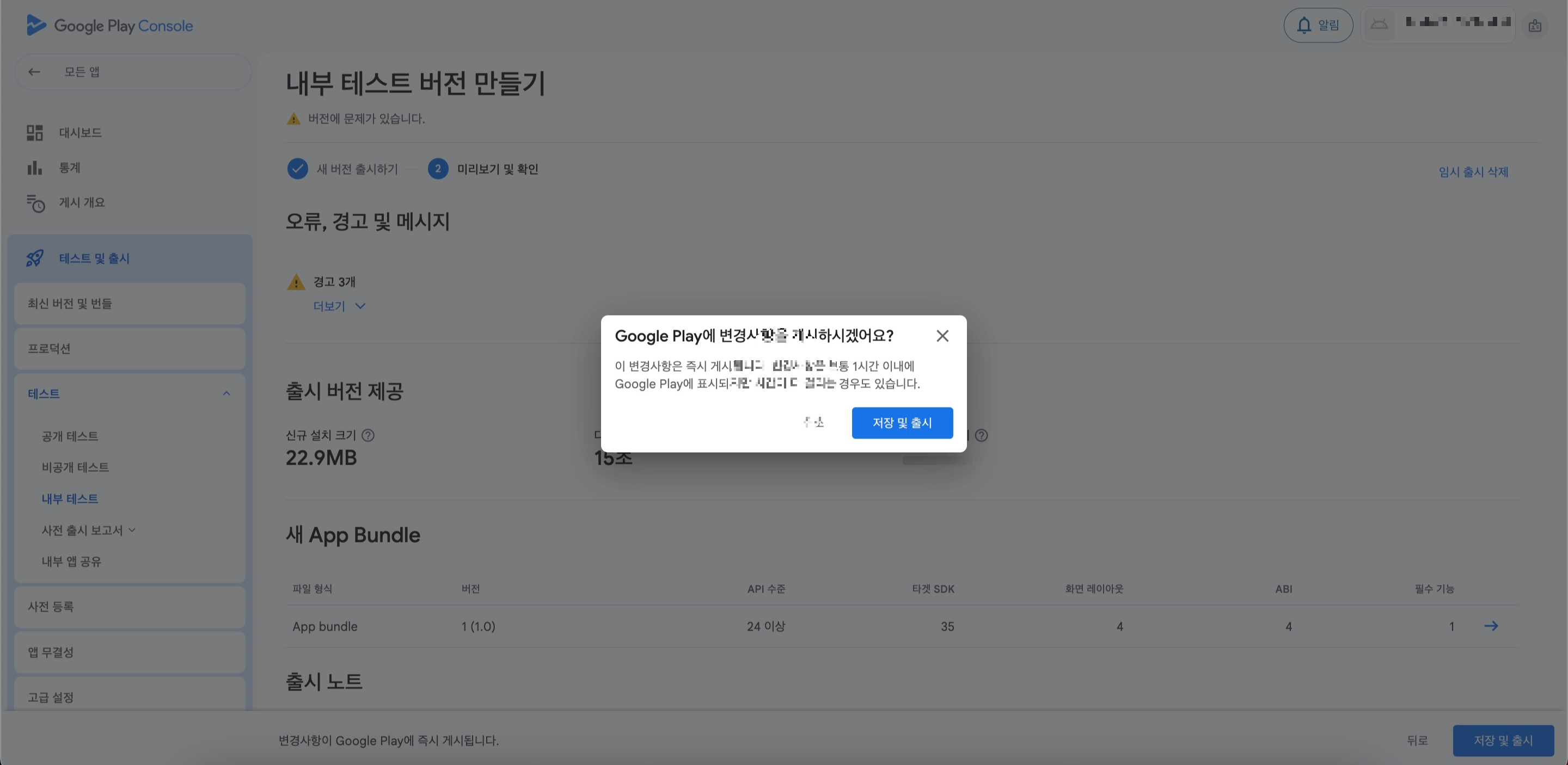This screenshot has height=765, width=1568.
Task: Expand the 더보기 warnings list
Action: pyautogui.click(x=339, y=306)
